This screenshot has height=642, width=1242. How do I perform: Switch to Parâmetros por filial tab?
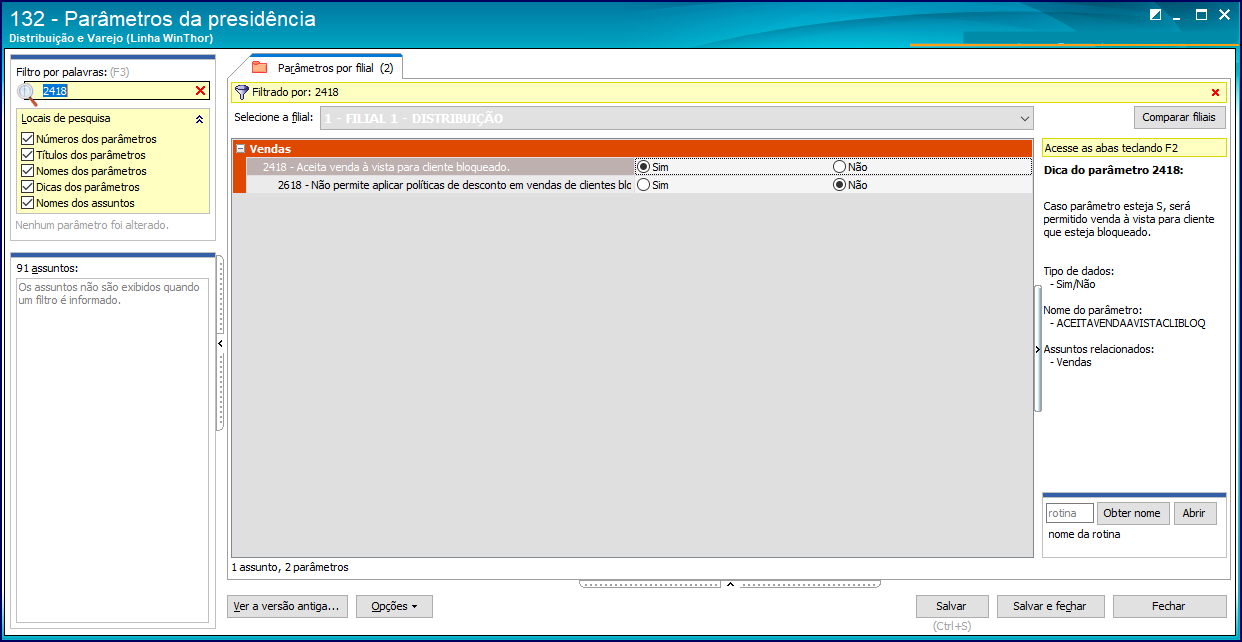point(324,68)
